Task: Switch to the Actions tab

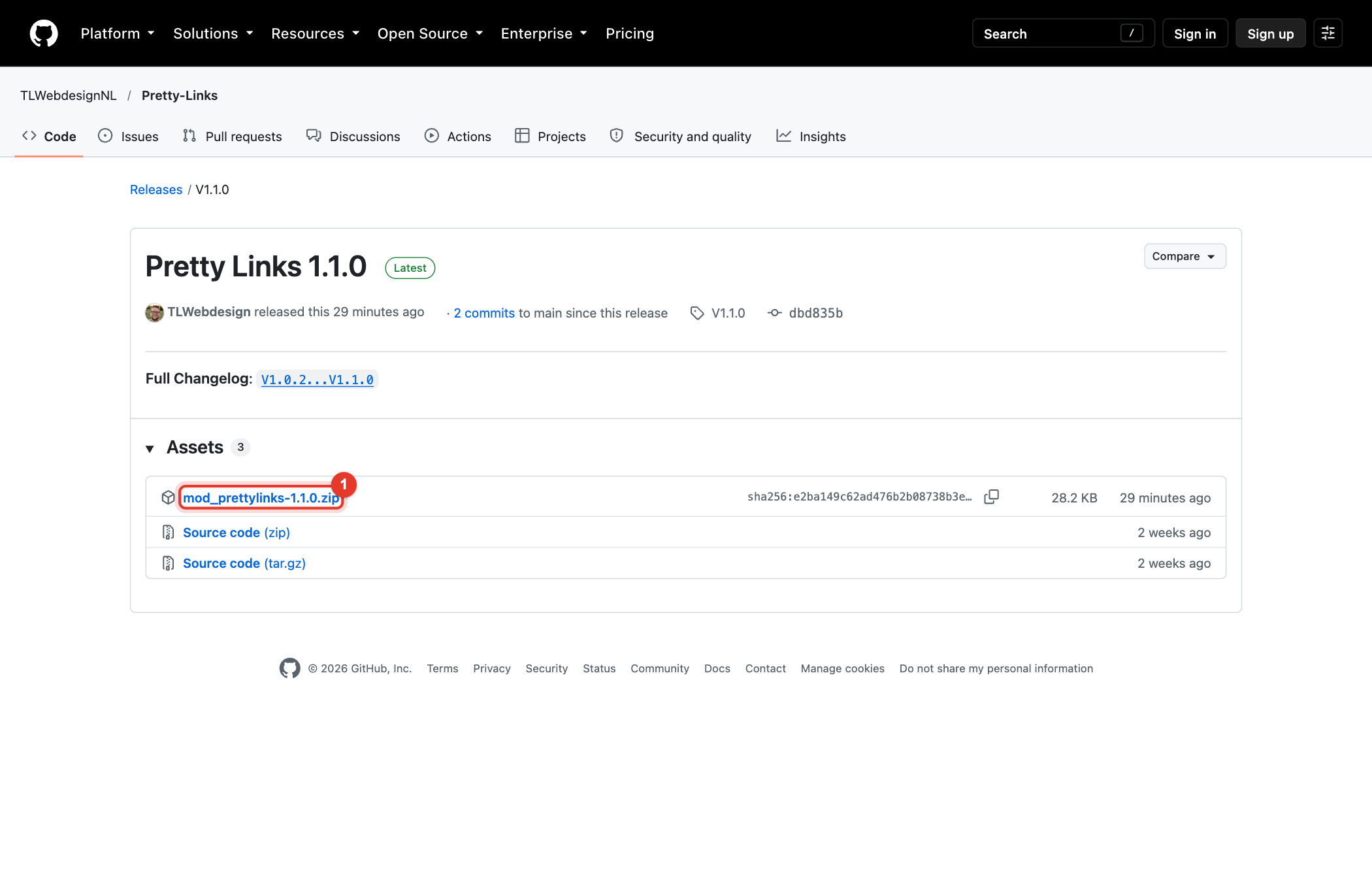Action: coord(457,137)
